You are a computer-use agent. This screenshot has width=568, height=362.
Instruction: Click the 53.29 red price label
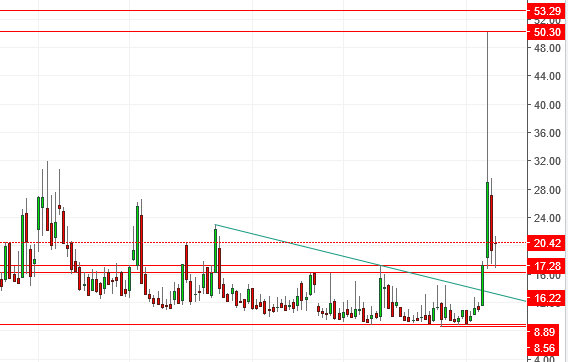(x=547, y=11)
